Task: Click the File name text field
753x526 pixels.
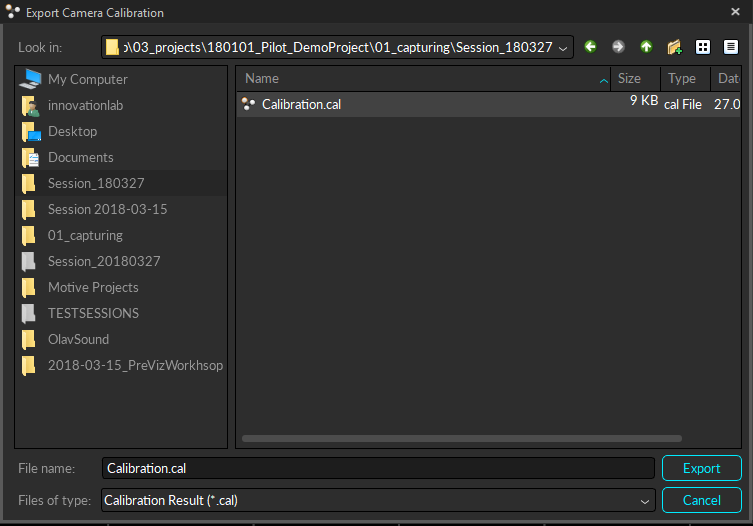Action: pos(378,468)
